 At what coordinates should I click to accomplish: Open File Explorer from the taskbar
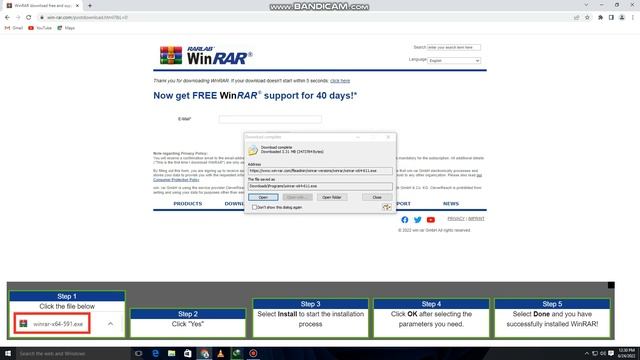[171, 353]
